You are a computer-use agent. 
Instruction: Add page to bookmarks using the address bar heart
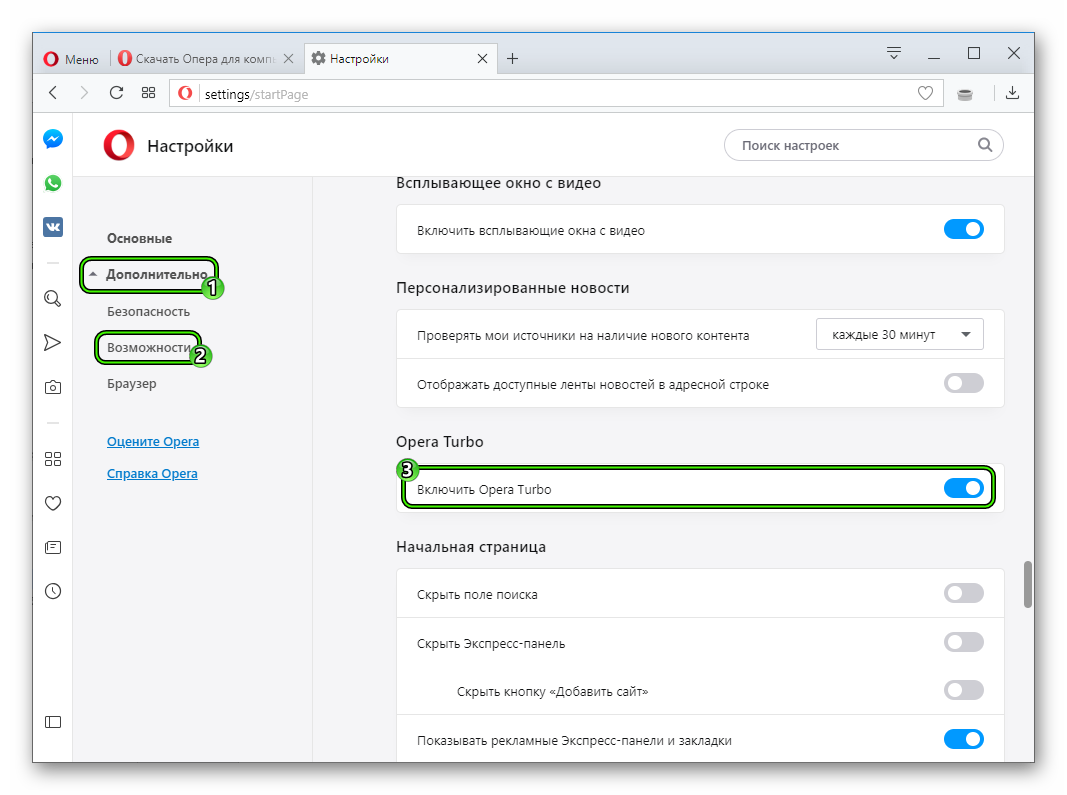point(925,93)
